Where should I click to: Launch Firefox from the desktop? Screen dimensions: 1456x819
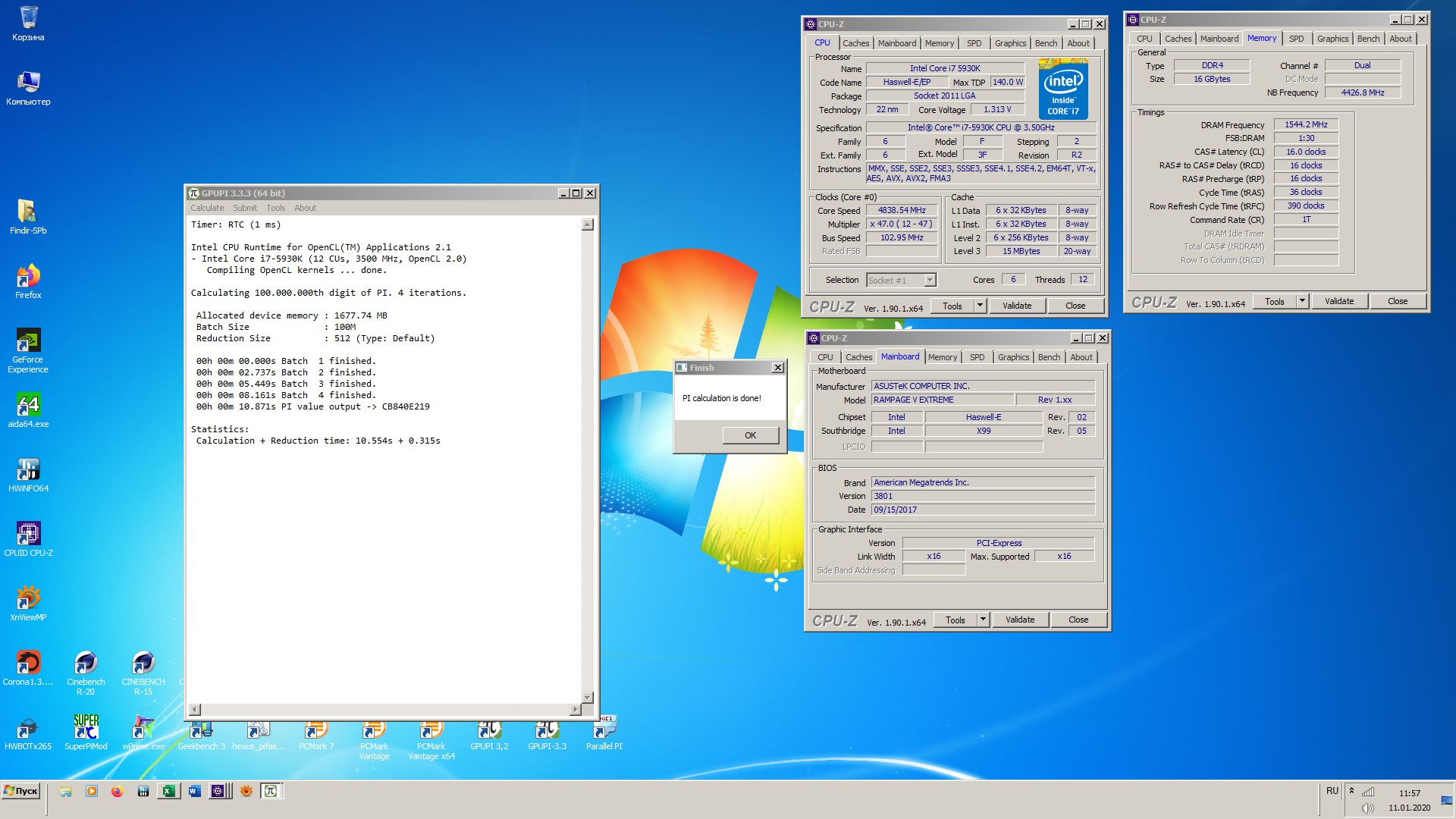point(28,281)
